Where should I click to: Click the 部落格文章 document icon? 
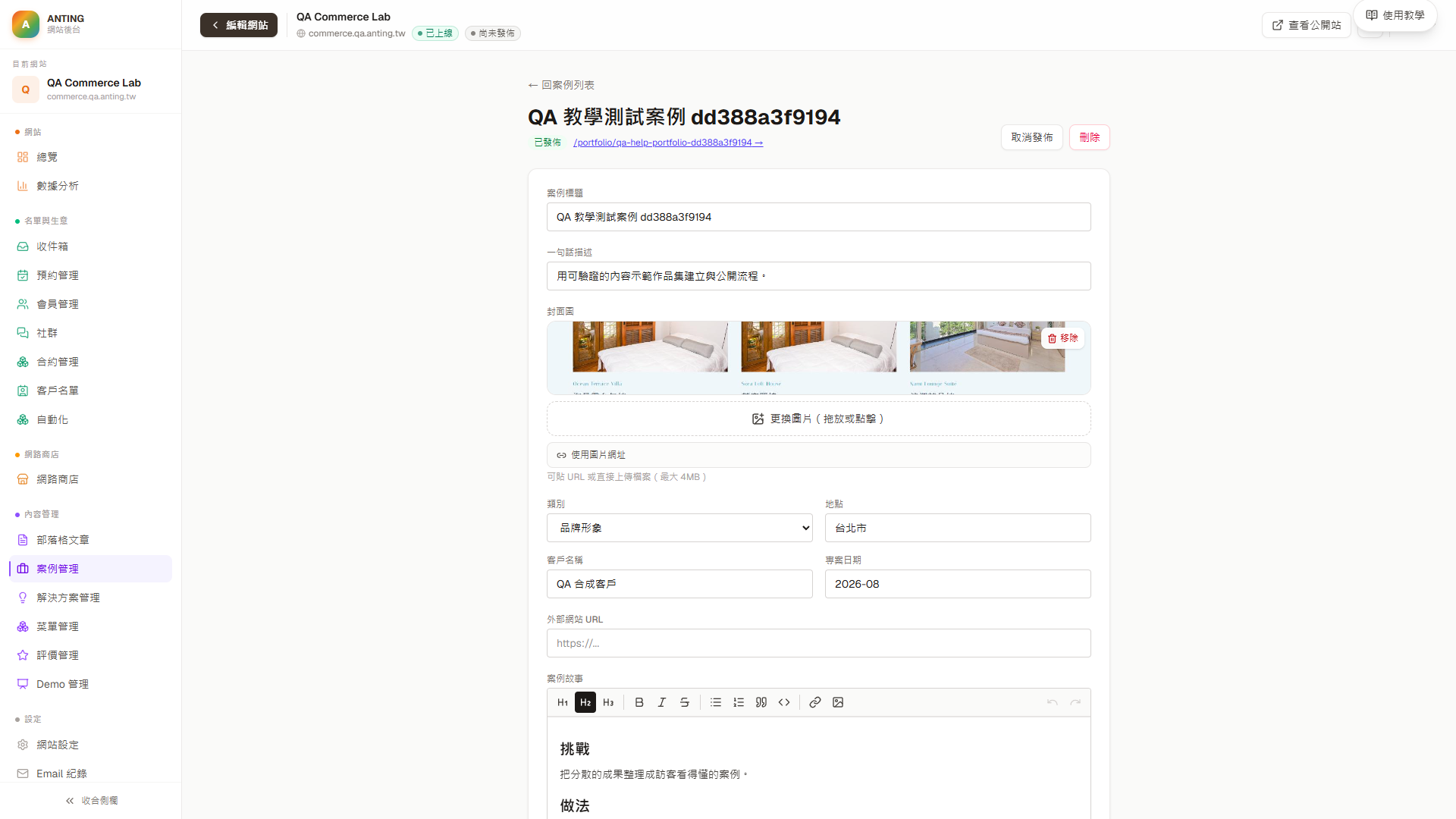pos(23,540)
